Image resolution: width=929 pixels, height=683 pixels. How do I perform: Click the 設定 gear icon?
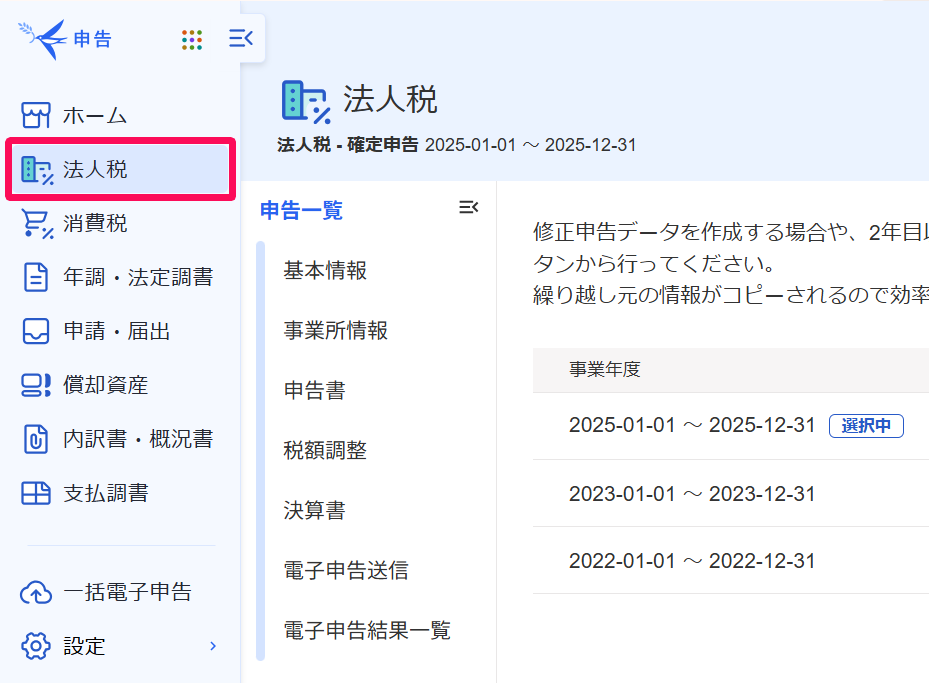pos(36,646)
